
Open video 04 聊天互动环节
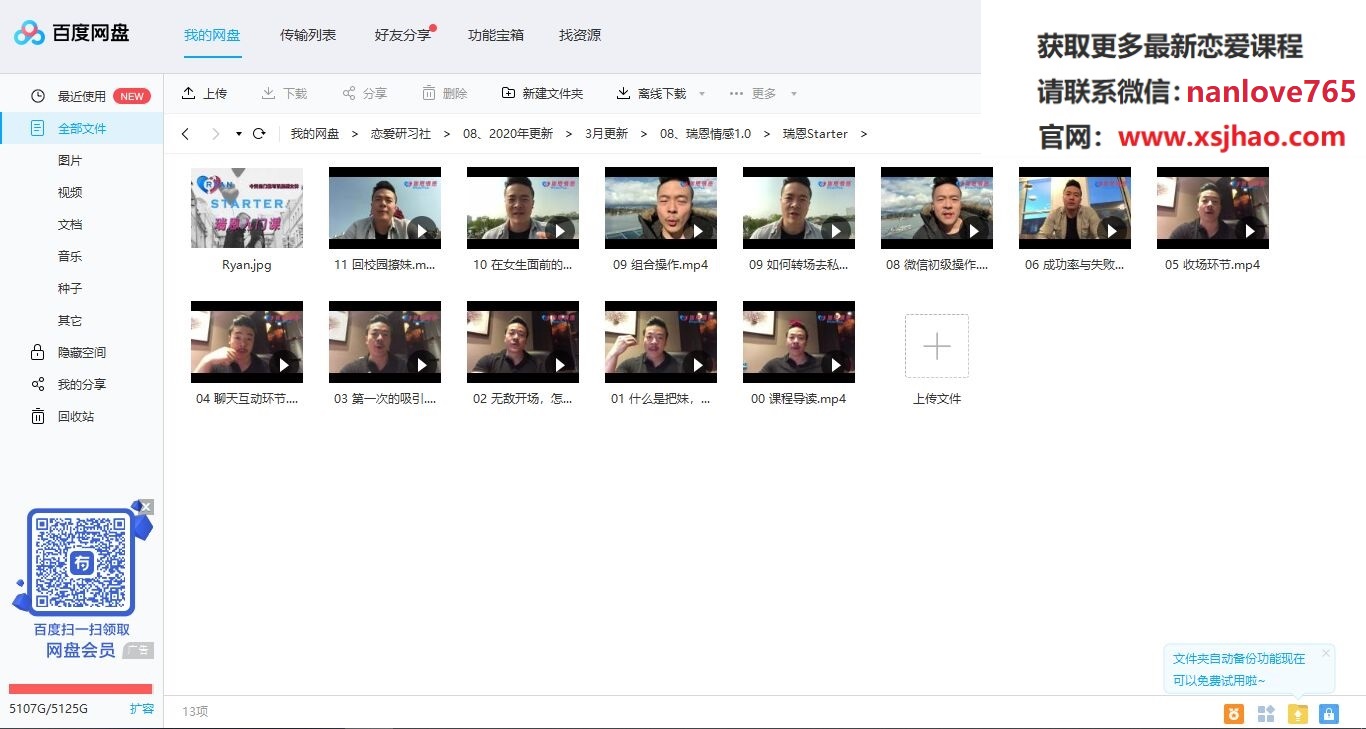[247, 342]
